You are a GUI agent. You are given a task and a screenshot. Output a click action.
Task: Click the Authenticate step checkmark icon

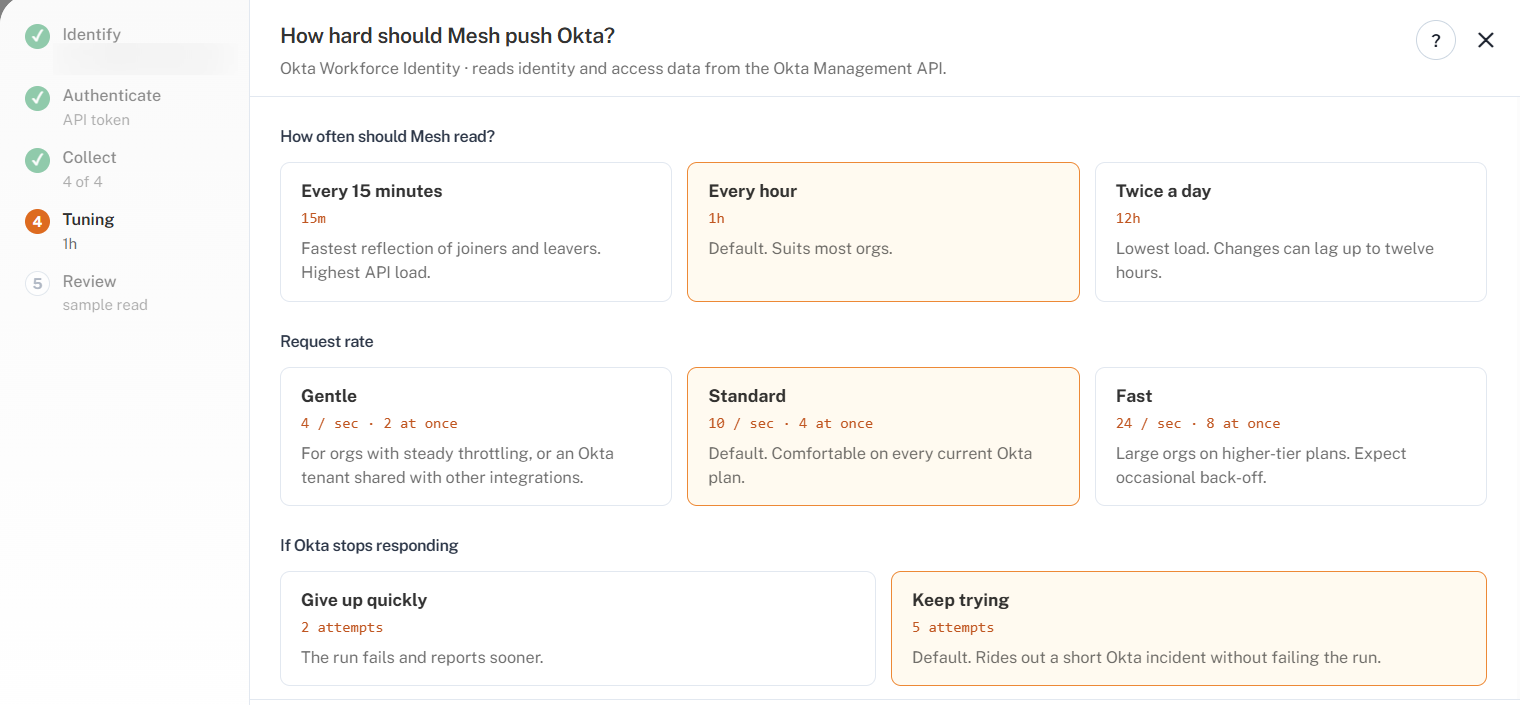(x=37, y=98)
